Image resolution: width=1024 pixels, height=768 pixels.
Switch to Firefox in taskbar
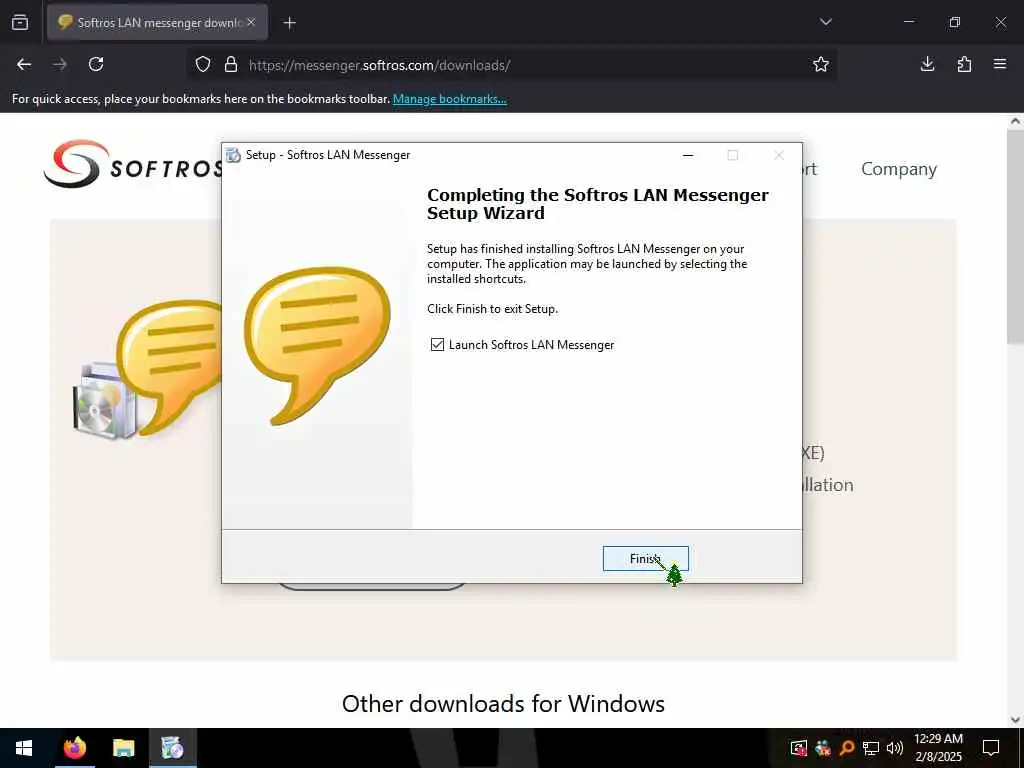[74, 748]
